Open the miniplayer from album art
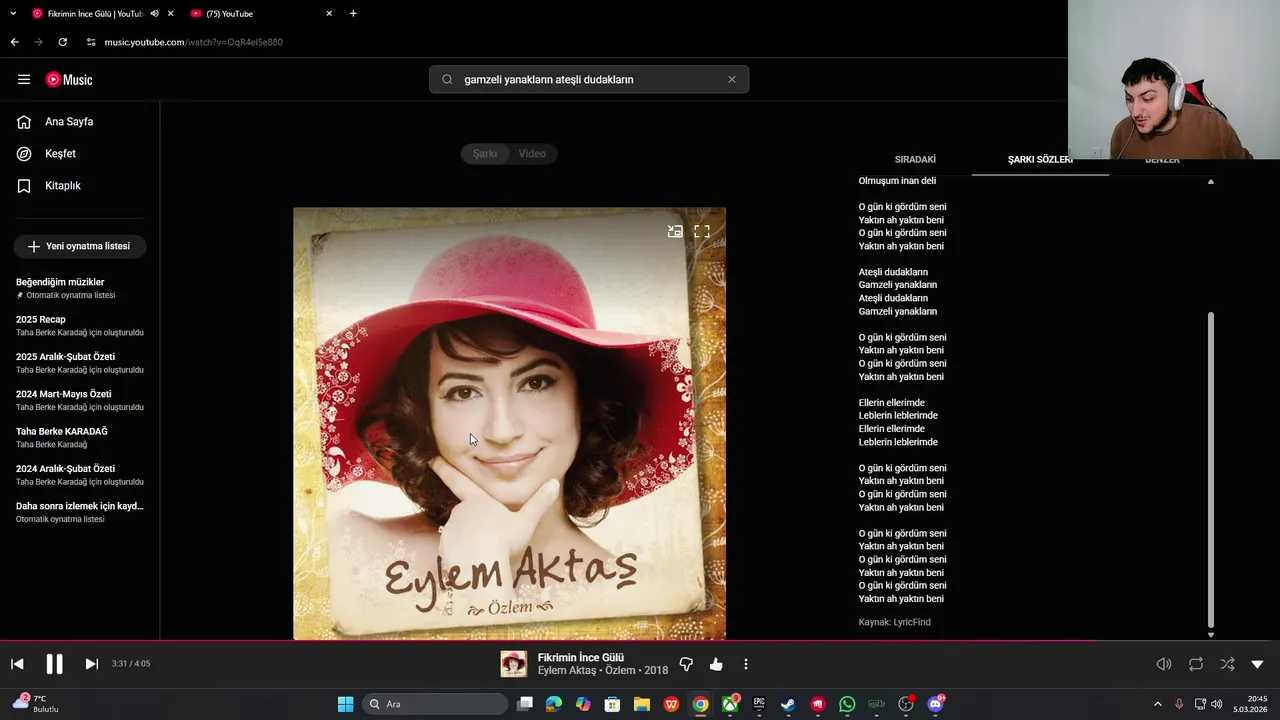This screenshot has height=720, width=1280. click(675, 231)
